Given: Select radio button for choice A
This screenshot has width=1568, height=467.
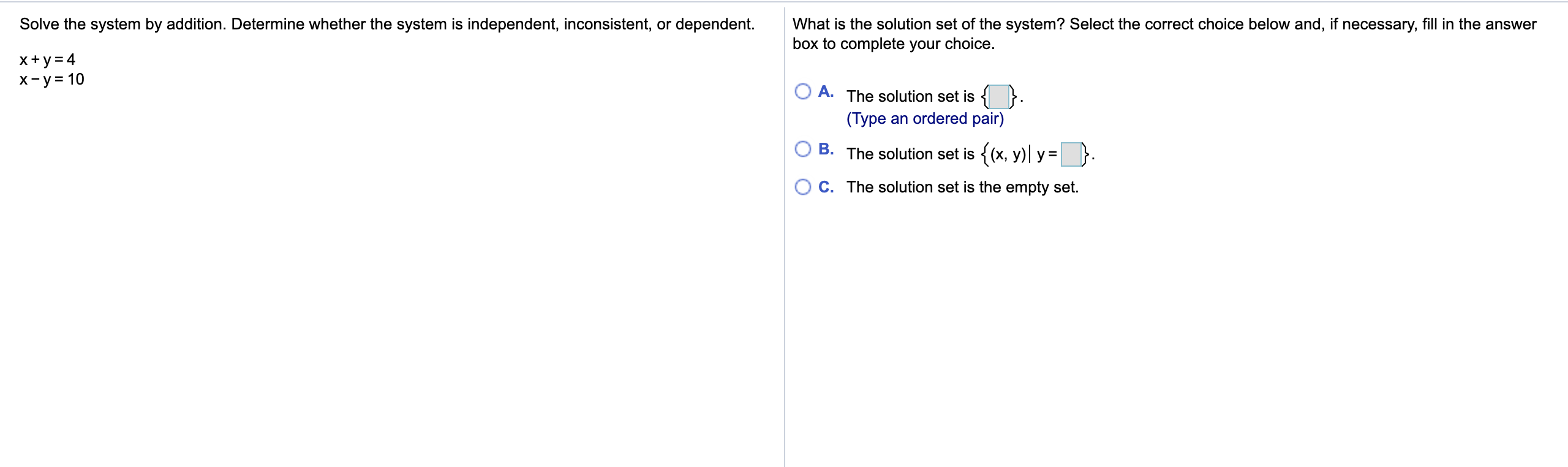Looking at the screenshot, I should tap(804, 91).
